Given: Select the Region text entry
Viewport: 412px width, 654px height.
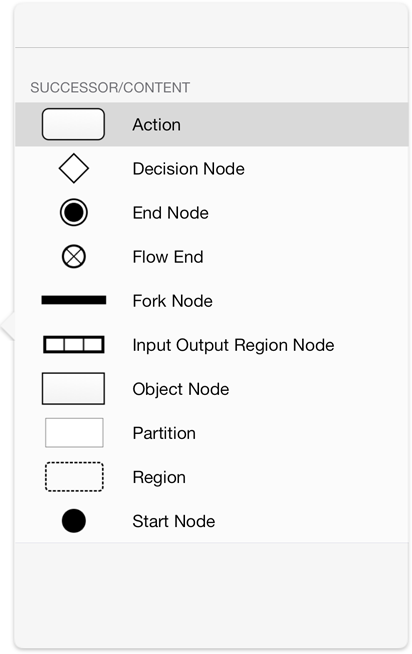Looking at the screenshot, I should coord(159,478).
